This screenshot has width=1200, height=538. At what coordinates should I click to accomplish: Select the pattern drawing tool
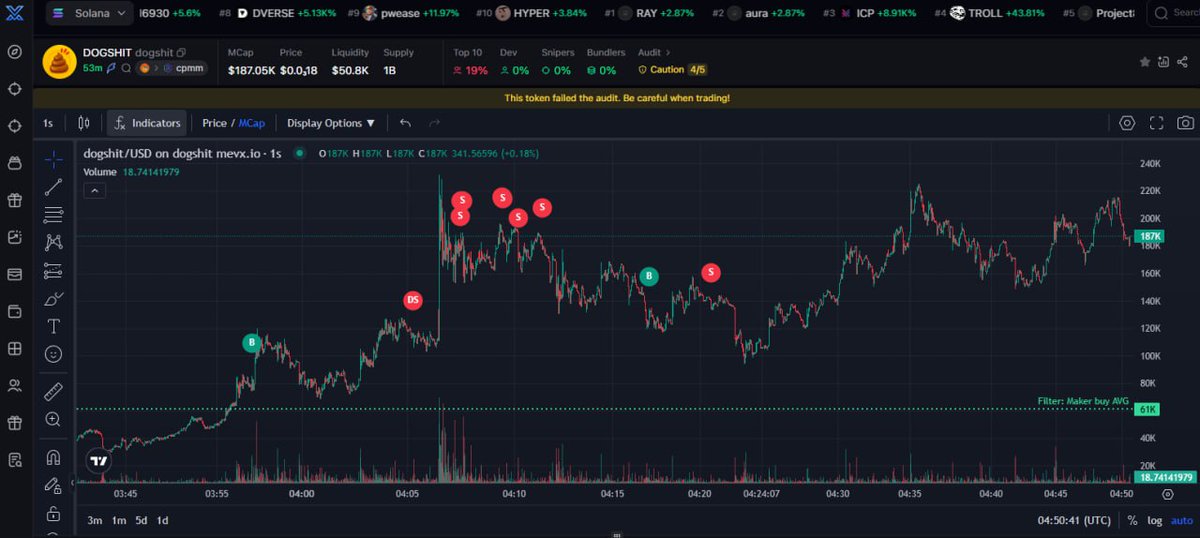(x=53, y=241)
